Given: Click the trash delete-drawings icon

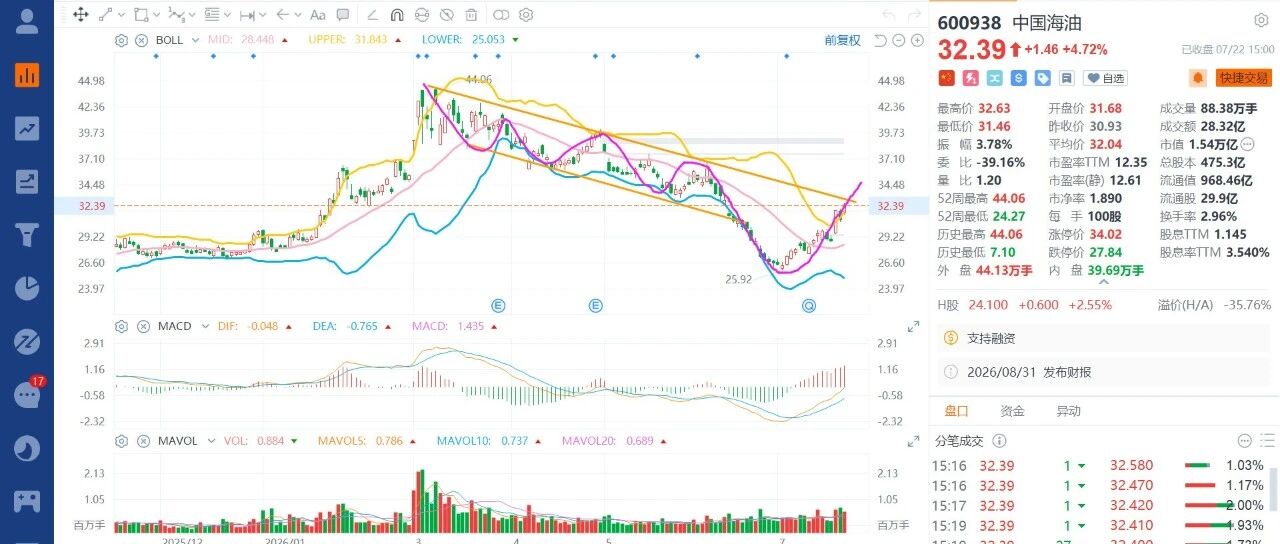Looking at the screenshot, I should 473,15.
